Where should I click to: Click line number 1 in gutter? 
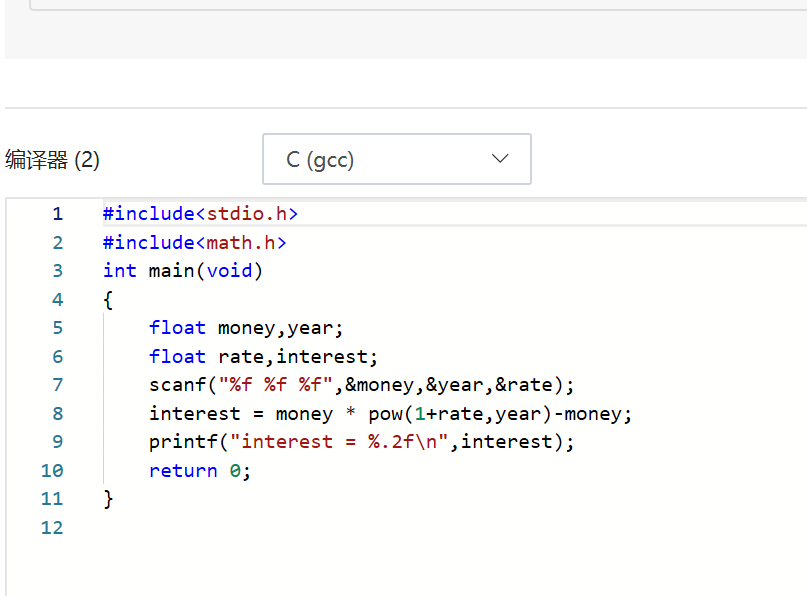click(57, 214)
